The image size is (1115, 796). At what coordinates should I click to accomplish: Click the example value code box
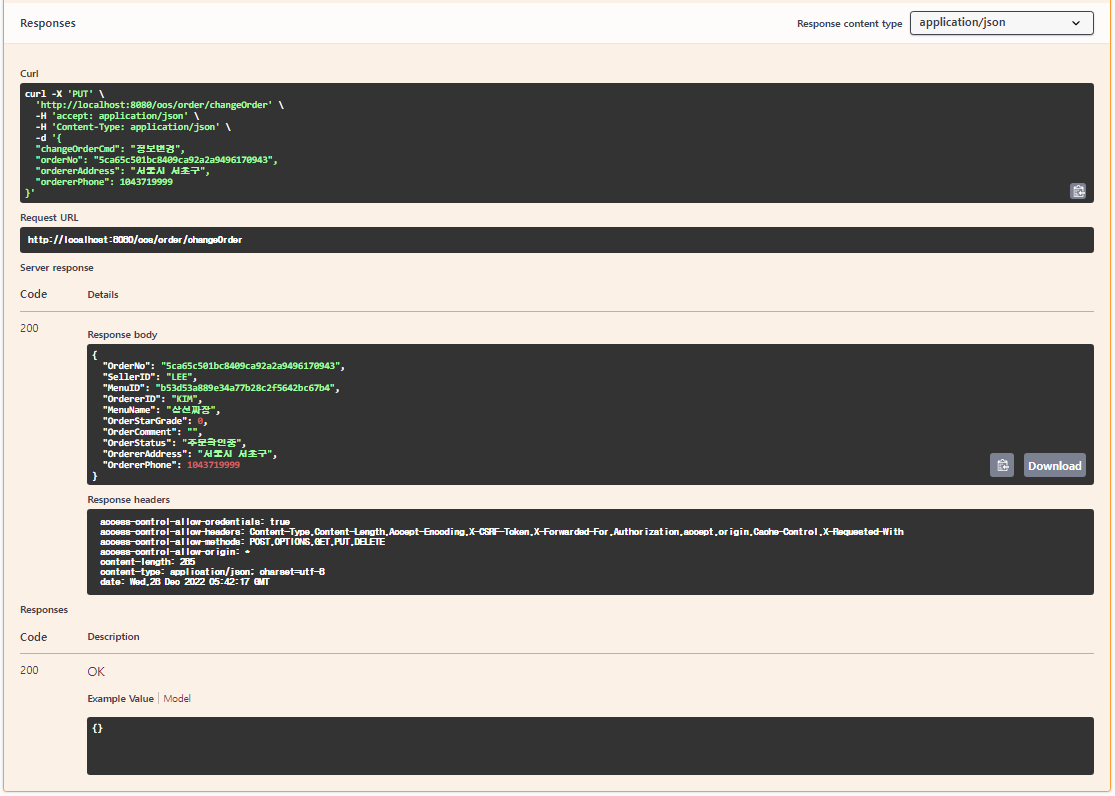click(590, 745)
